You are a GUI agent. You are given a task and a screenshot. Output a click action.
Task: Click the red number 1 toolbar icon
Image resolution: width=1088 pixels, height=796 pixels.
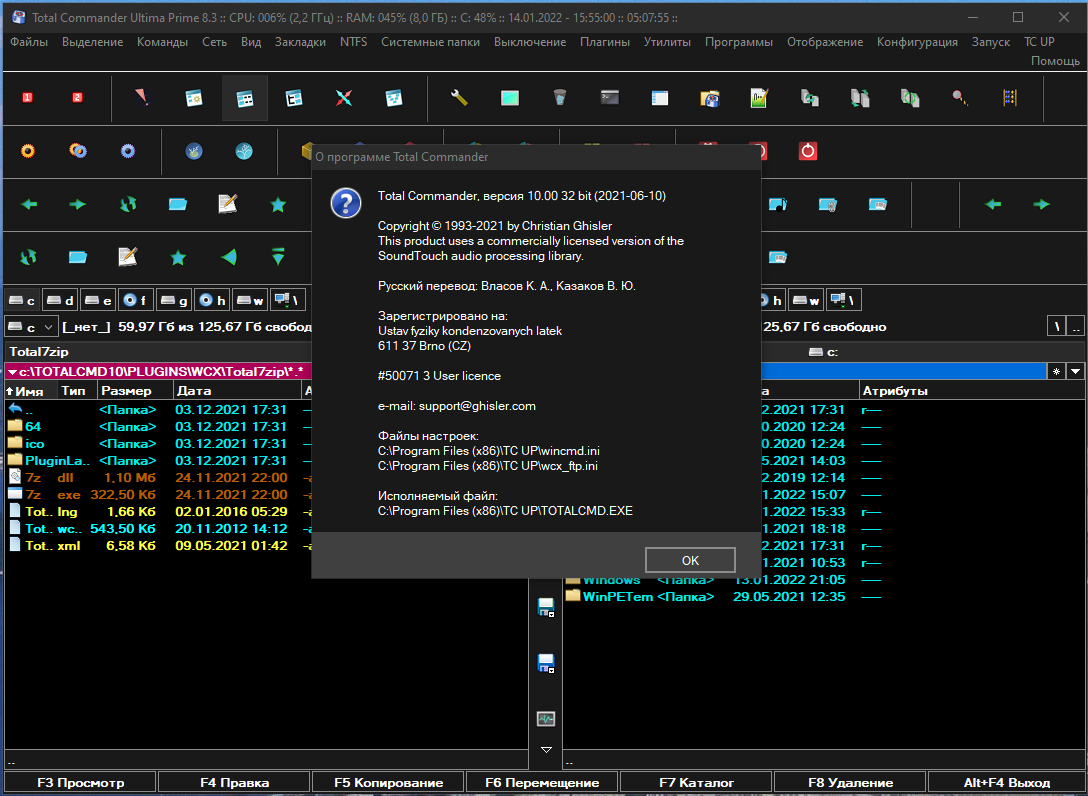pyautogui.click(x=28, y=98)
